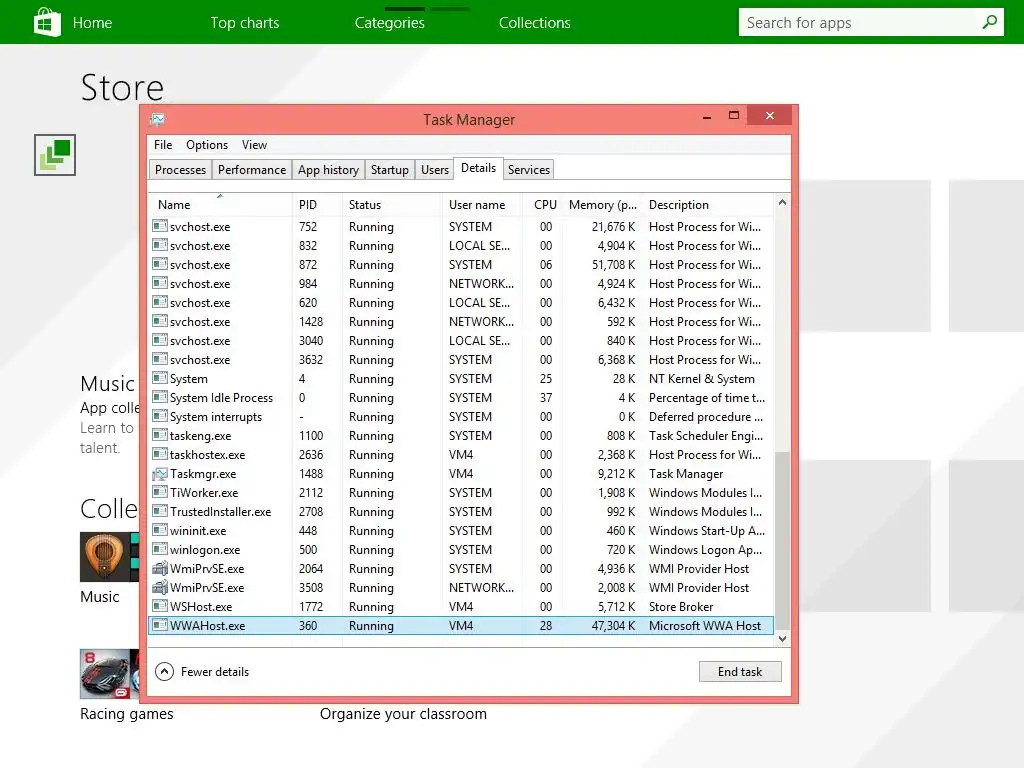Click the Racing games label in Store
The image size is (1024, 768).
(x=127, y=714)
